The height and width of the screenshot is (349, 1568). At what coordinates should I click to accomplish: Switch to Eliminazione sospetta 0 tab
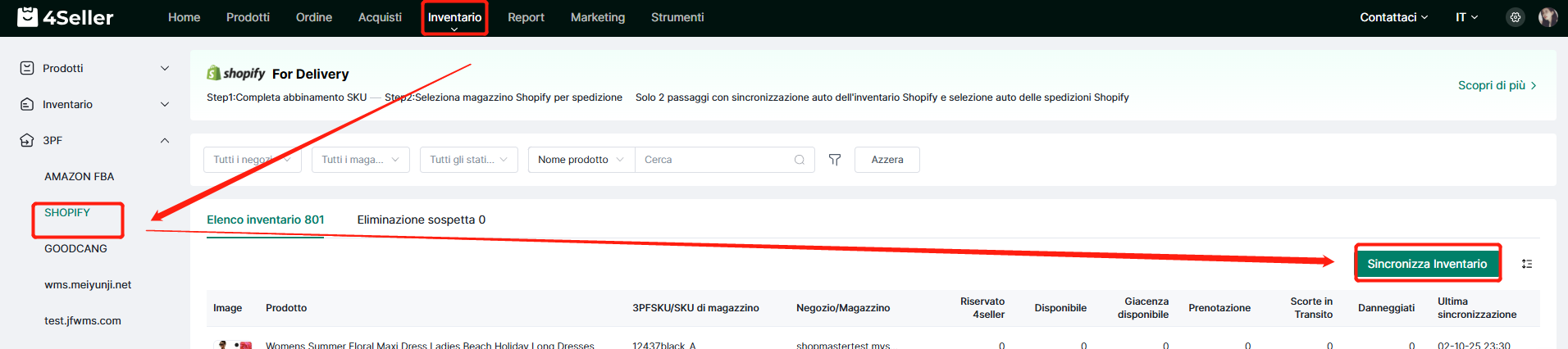[422, 220]
